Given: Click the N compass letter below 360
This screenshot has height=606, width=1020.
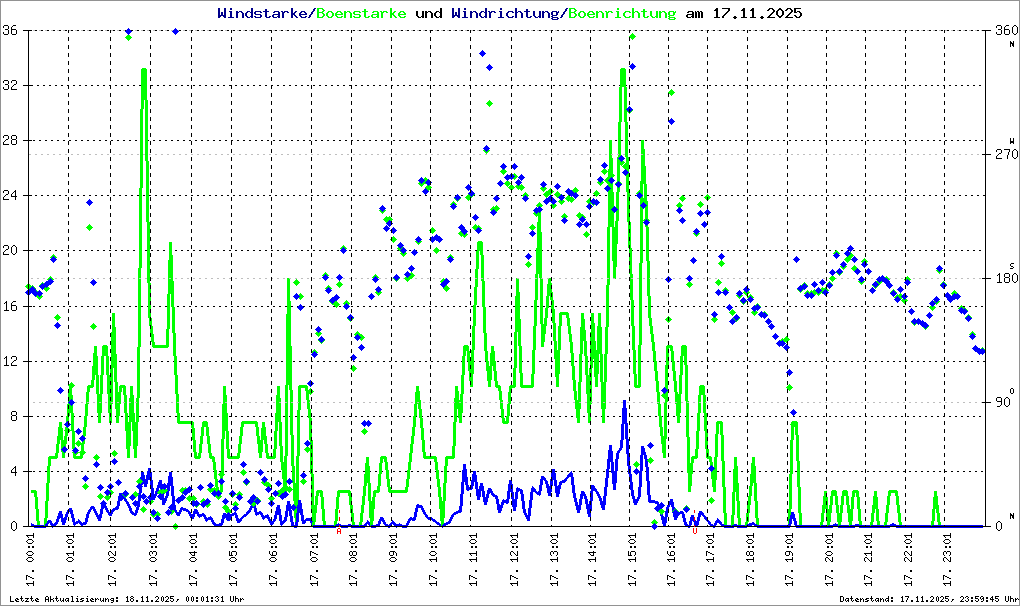Looking at the screenshot, I should pos(1012,44).
